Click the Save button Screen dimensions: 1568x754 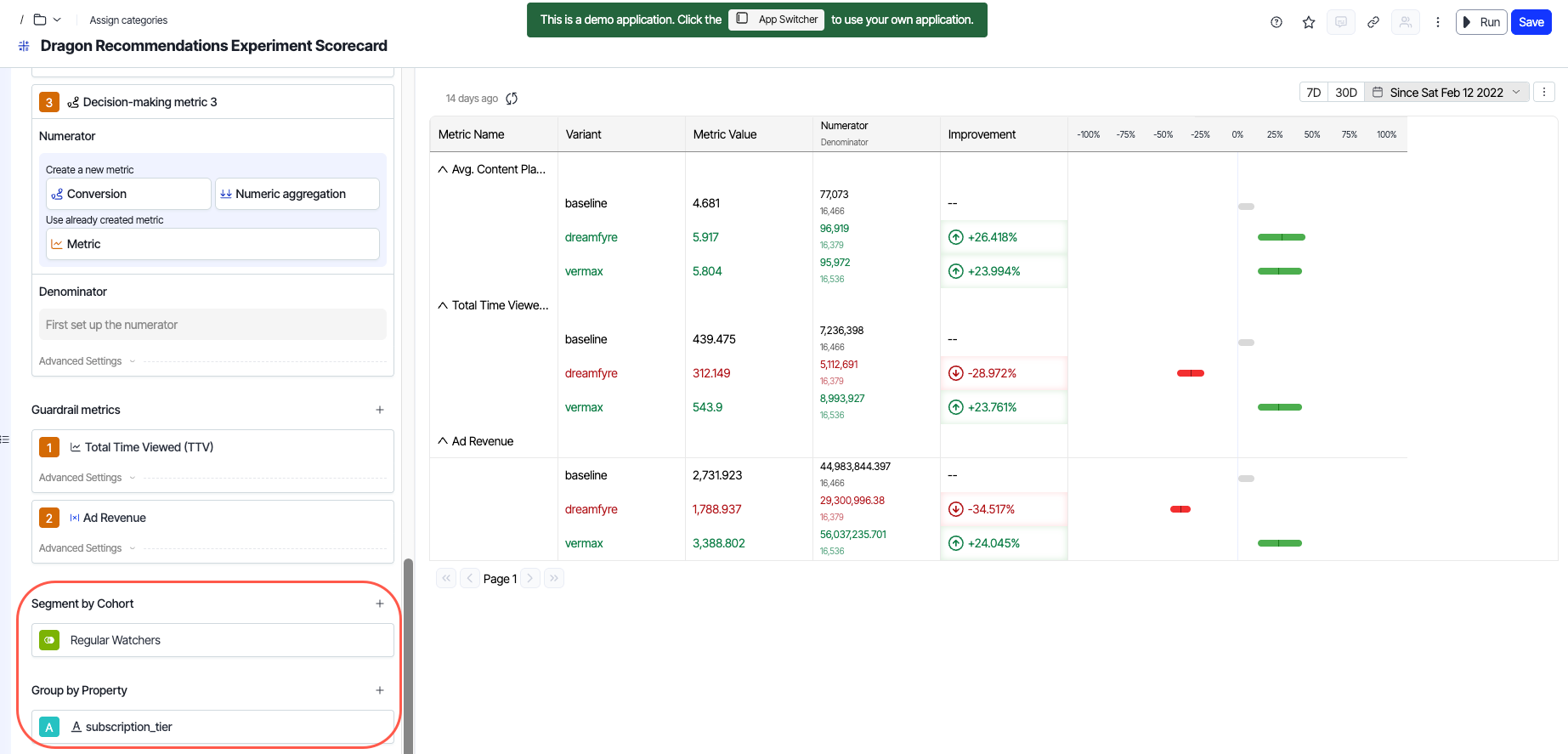(x=1531, y=22)
